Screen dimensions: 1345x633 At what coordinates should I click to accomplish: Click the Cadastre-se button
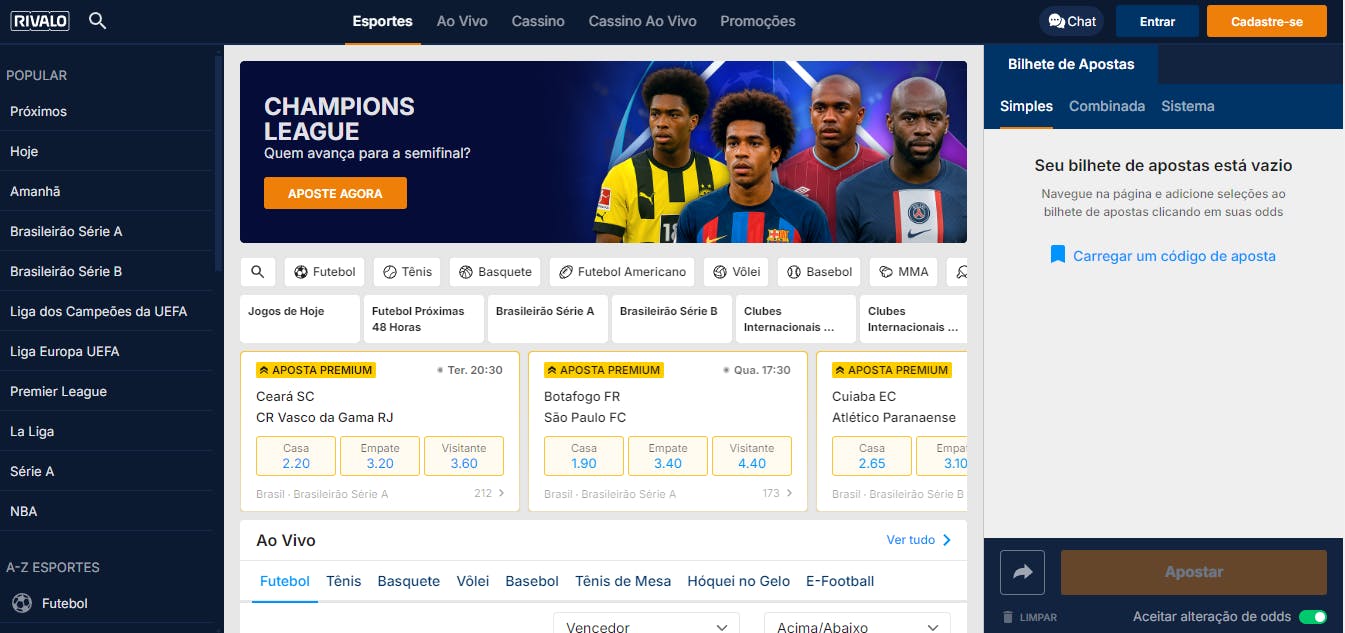(1266, 21)
